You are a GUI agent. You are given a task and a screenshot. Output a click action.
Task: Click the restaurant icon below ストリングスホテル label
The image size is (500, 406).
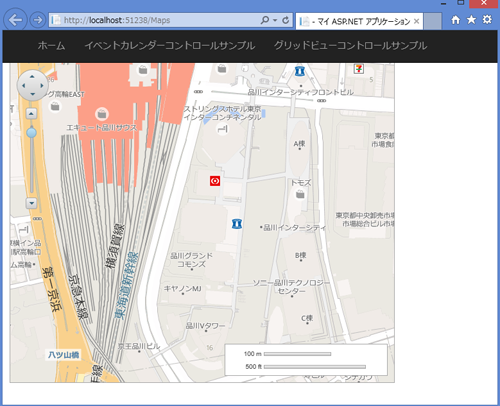coord(222,129)
